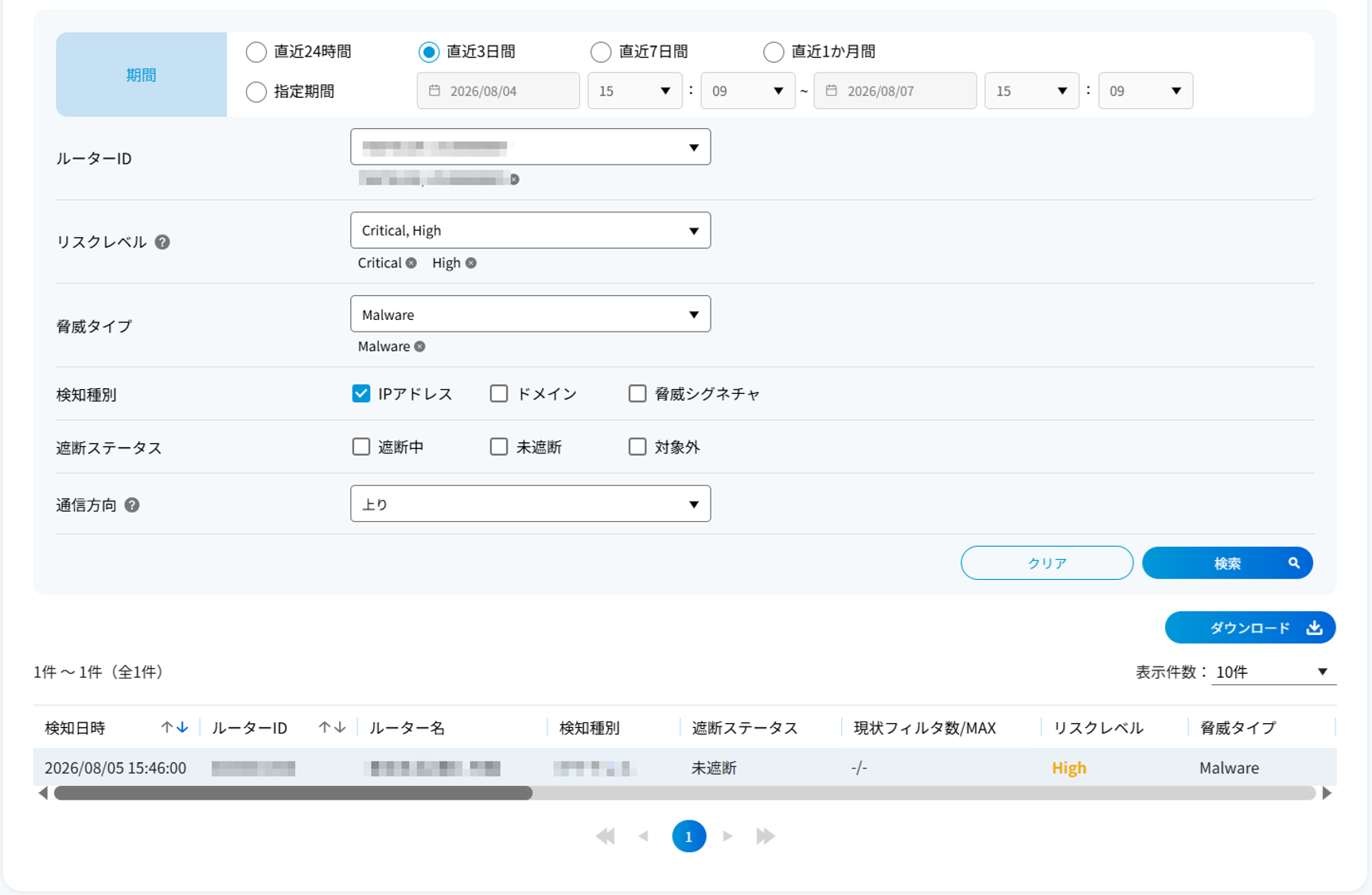Check the 対象外 status checkbox
1372x895 pixels.
637,447
